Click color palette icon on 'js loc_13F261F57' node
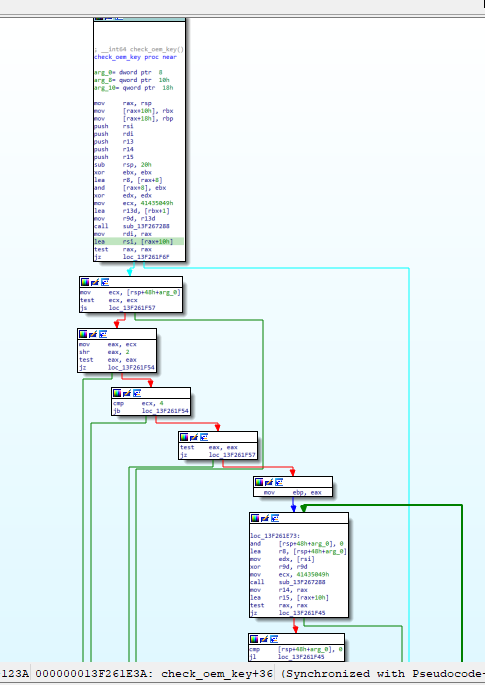Screen dimensions: 485x685 click(x=85, y=282)
